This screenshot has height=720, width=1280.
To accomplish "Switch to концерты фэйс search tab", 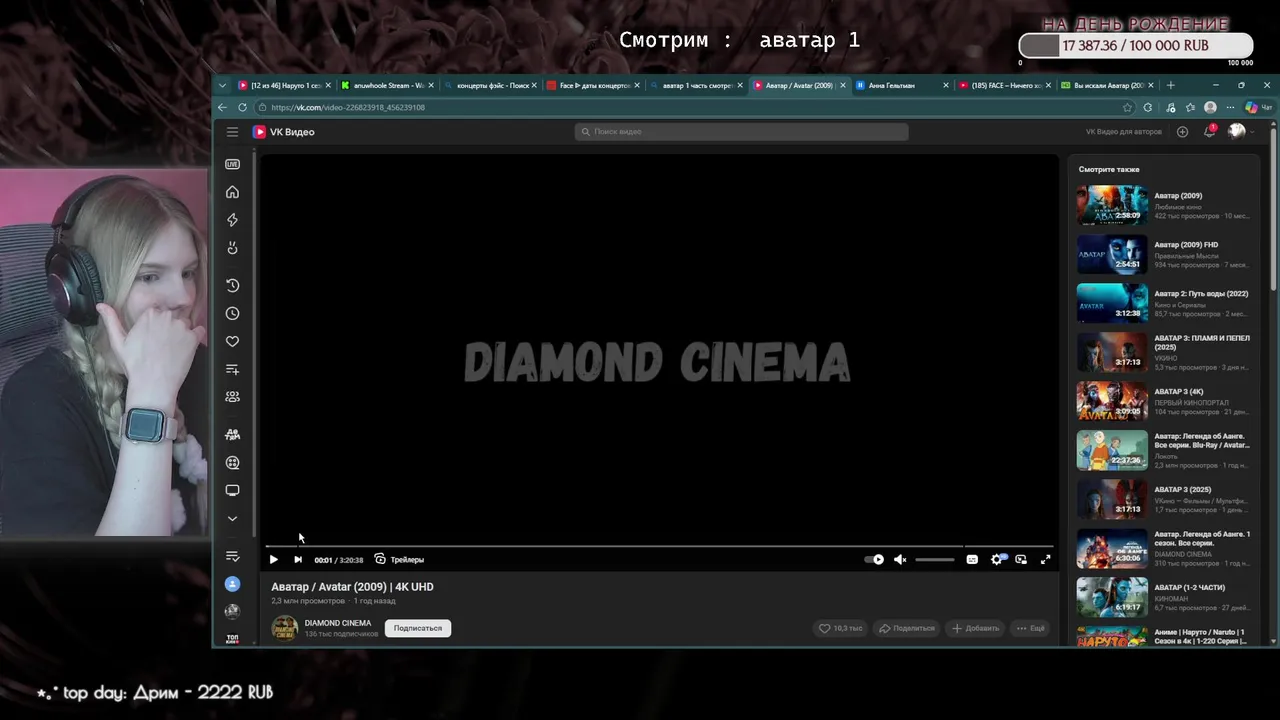I will click(x=491, y=86).
